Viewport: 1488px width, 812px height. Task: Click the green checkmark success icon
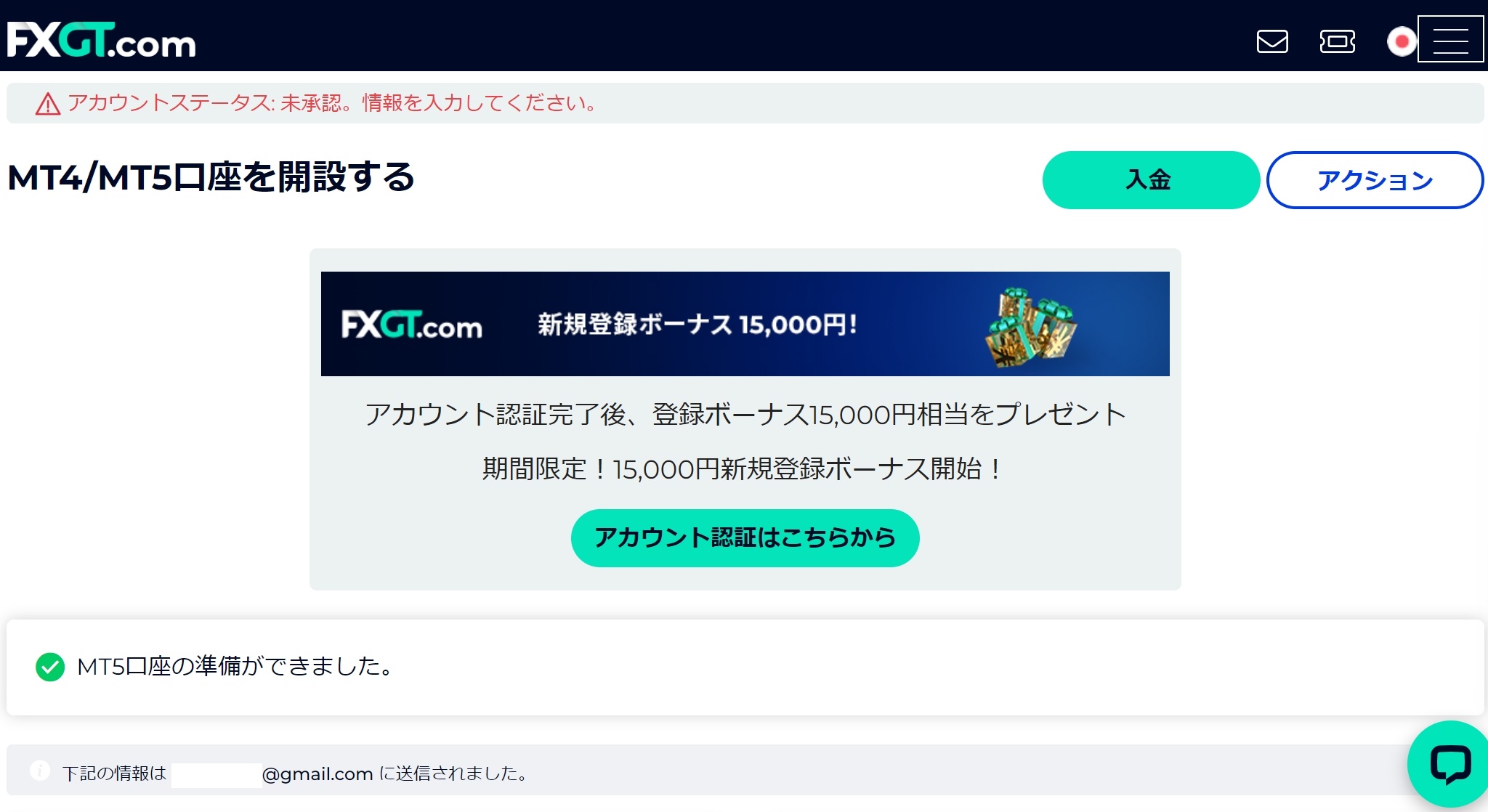coord(50,667)
